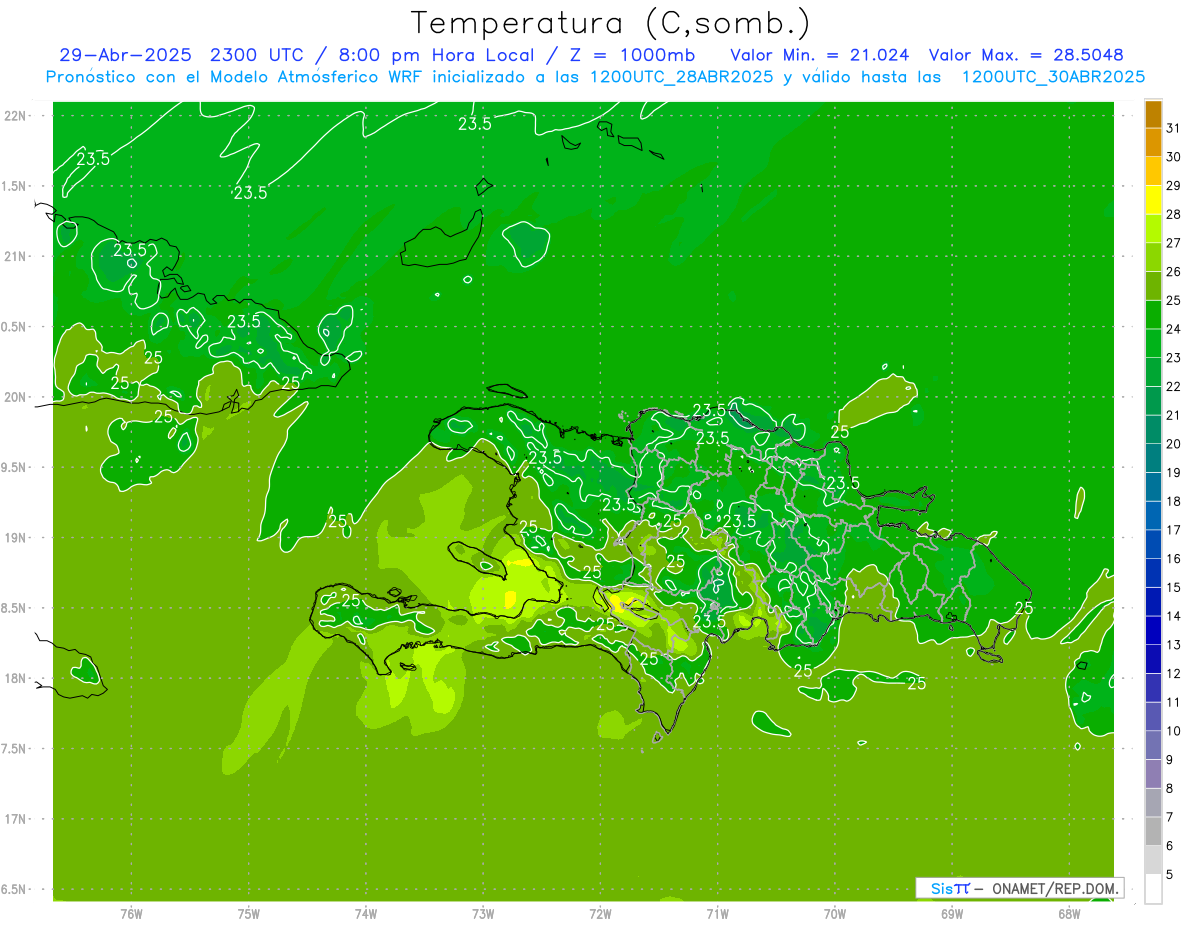Select the 21N latitude label
The width and height of the screenshot is (1200, 927).
14,256
